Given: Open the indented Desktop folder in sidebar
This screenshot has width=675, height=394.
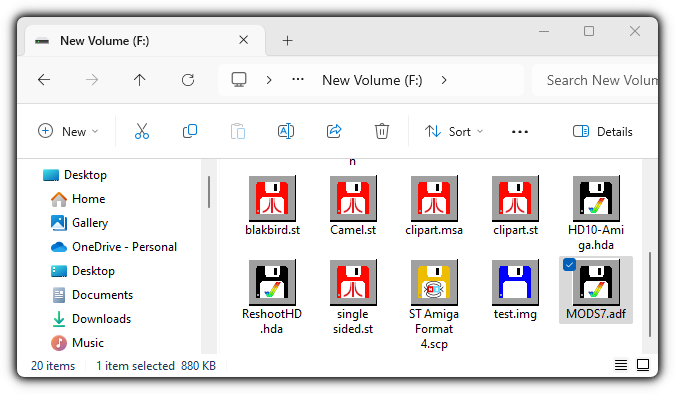Looking at the screenshot, I should click(x=83, y=271).
